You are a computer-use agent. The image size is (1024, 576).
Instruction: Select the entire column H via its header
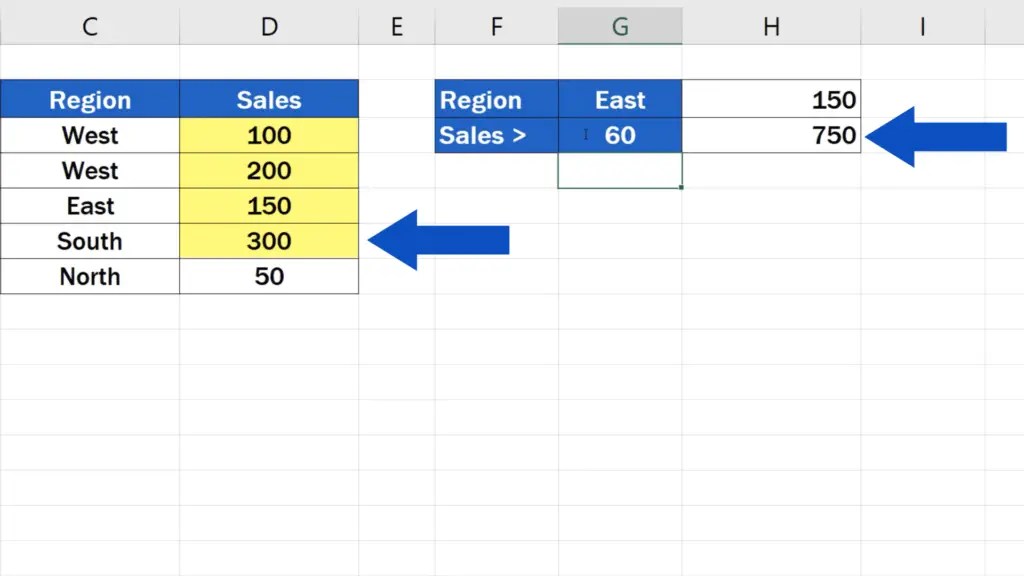coord(771,26)
